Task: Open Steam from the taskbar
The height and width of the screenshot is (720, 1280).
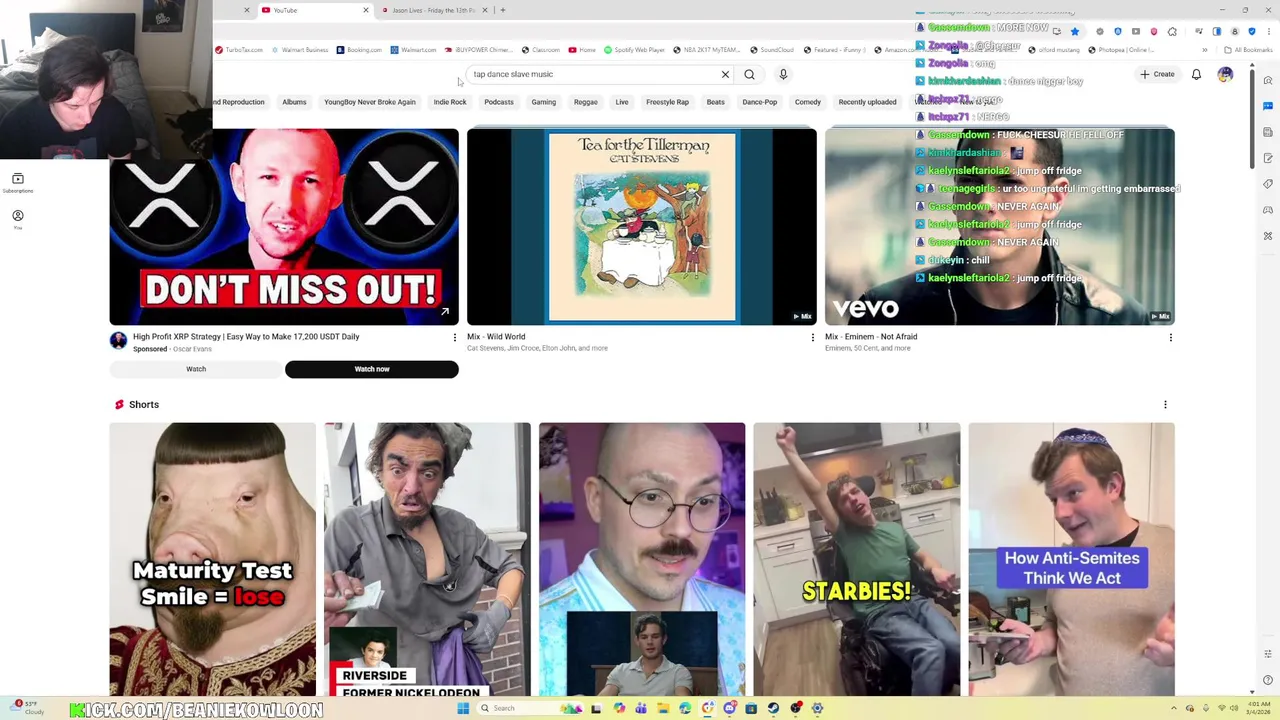Action: click(x=773, y=708)
